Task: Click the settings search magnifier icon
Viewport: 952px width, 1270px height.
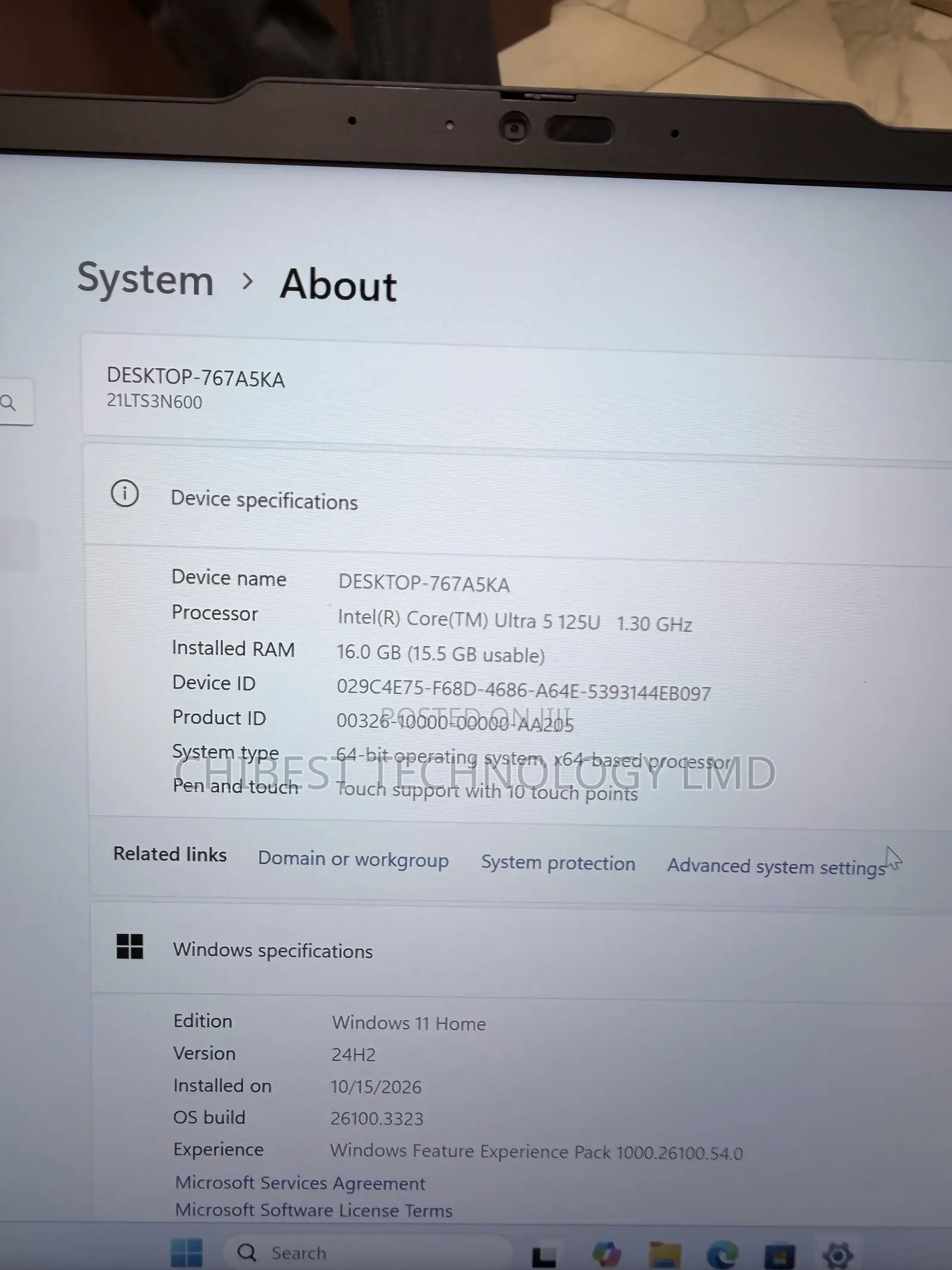Action: [x=8, y=403]
